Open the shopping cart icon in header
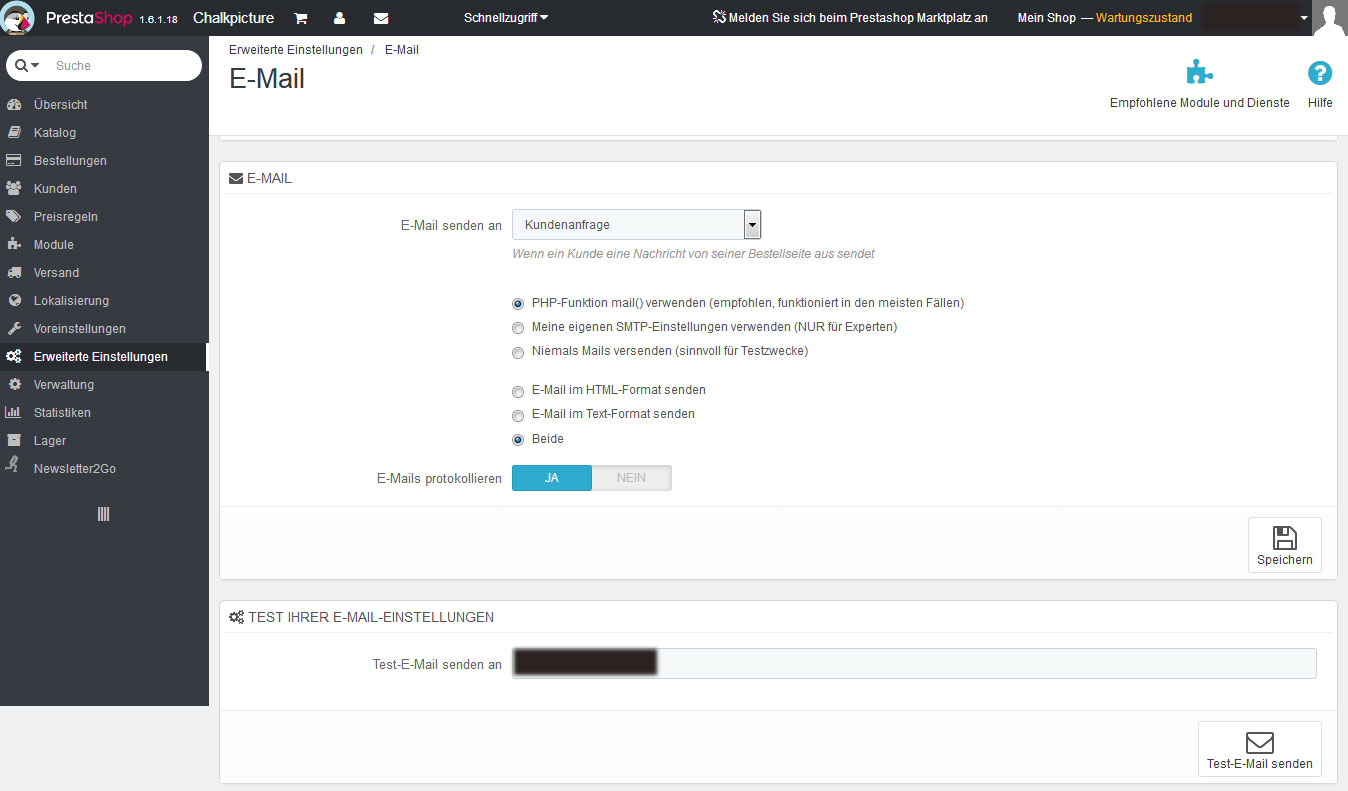The width and height of the screenshot is (1348, 791). (300, 18)
